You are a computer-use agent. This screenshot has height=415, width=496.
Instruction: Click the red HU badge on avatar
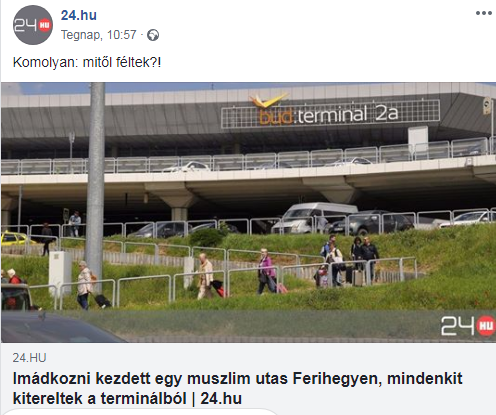(45, 25)
